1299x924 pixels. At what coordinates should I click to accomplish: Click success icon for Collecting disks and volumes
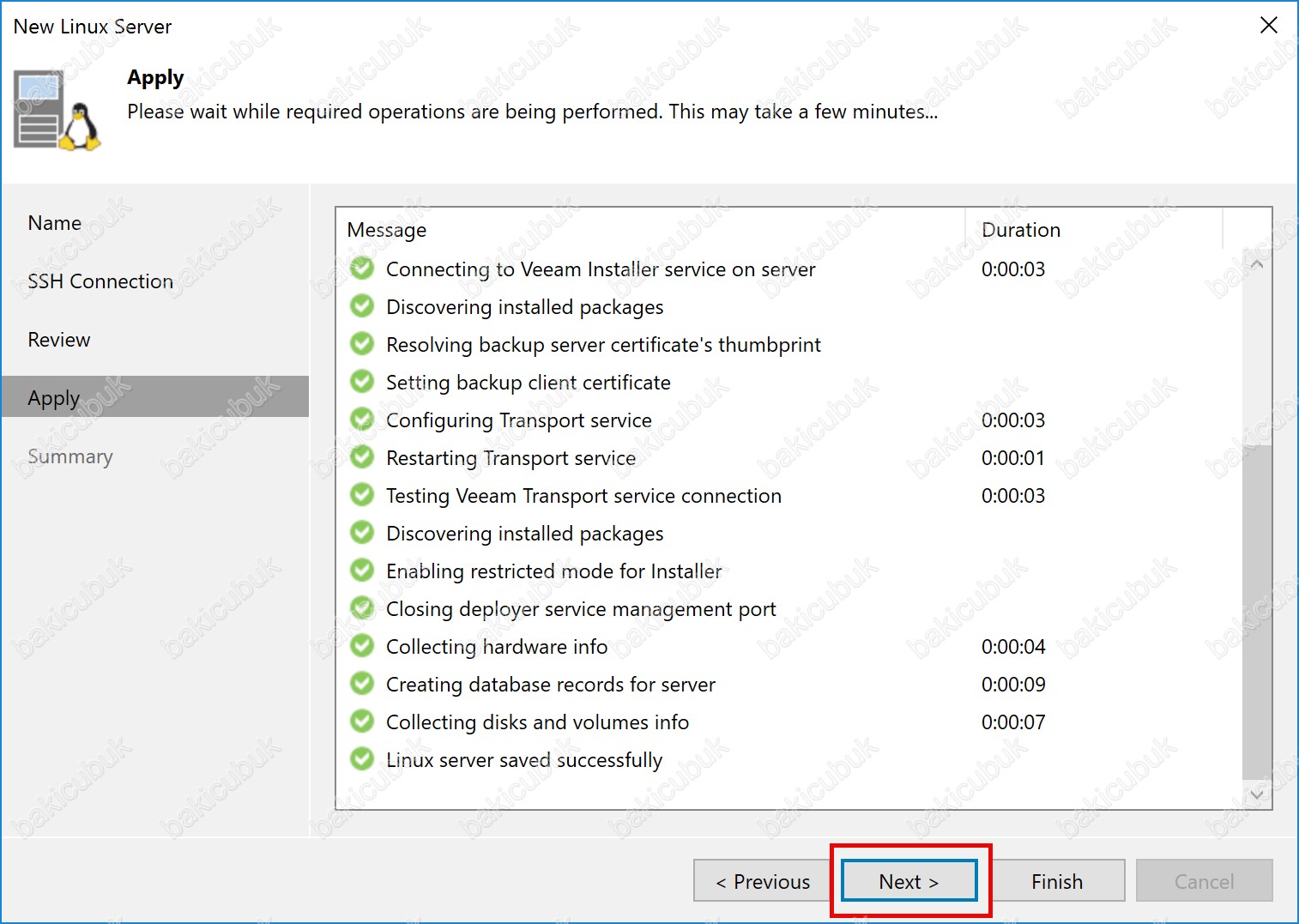(362, 722)
